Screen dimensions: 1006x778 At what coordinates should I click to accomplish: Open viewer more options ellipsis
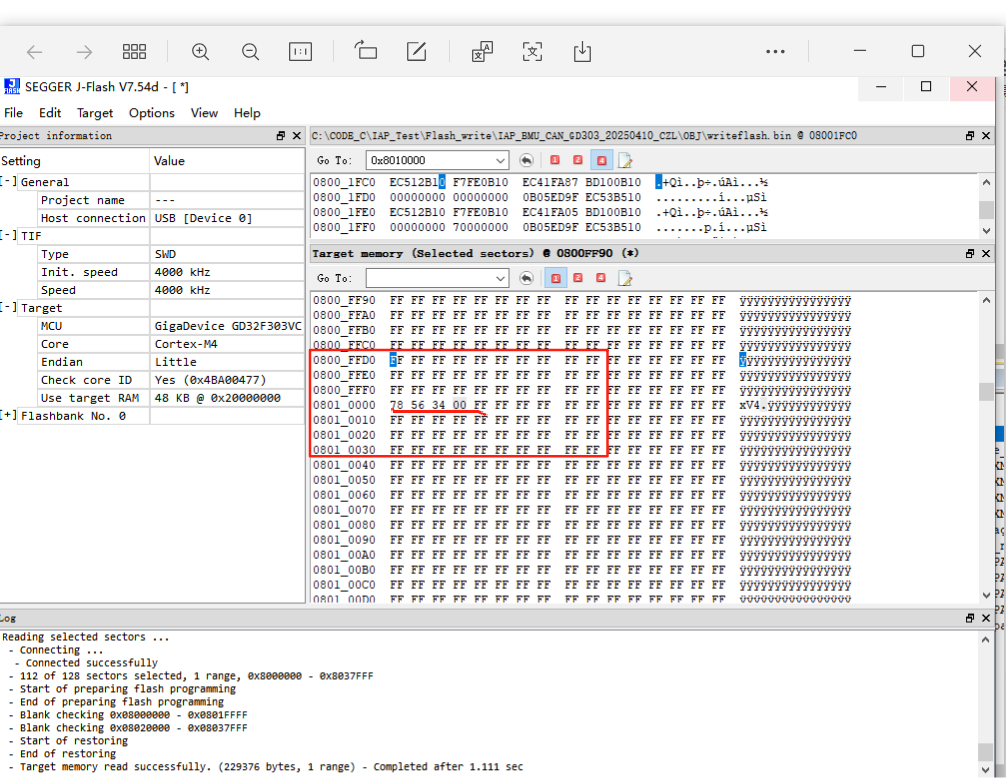pos(775,51)
